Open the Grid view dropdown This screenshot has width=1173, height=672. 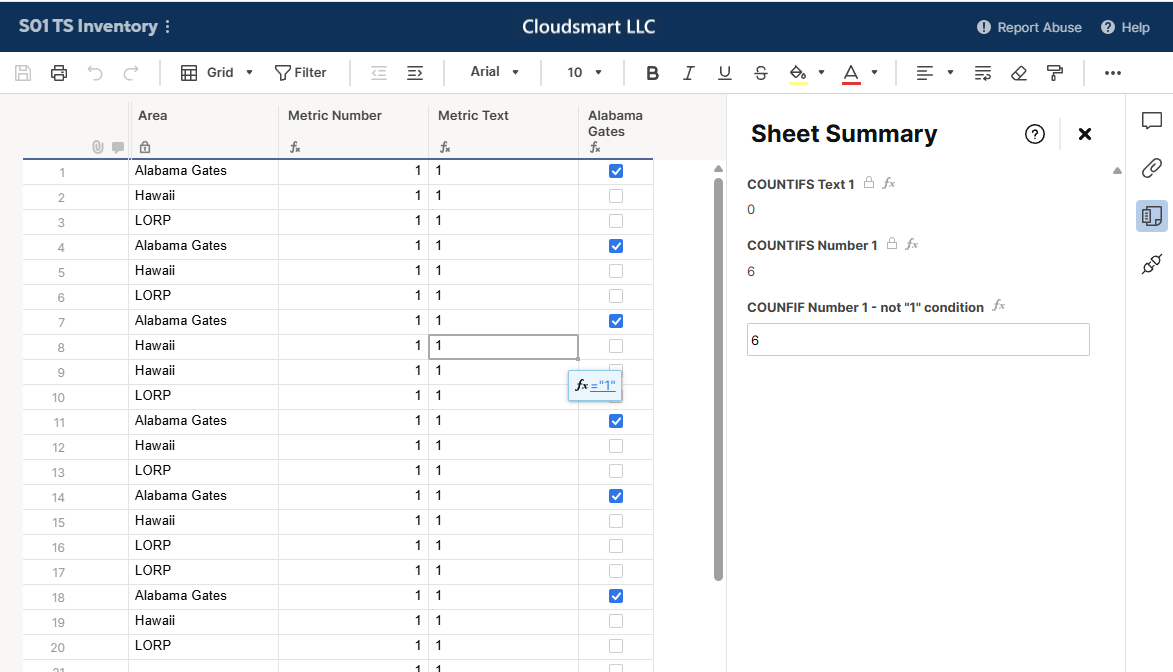coord(217,73)
